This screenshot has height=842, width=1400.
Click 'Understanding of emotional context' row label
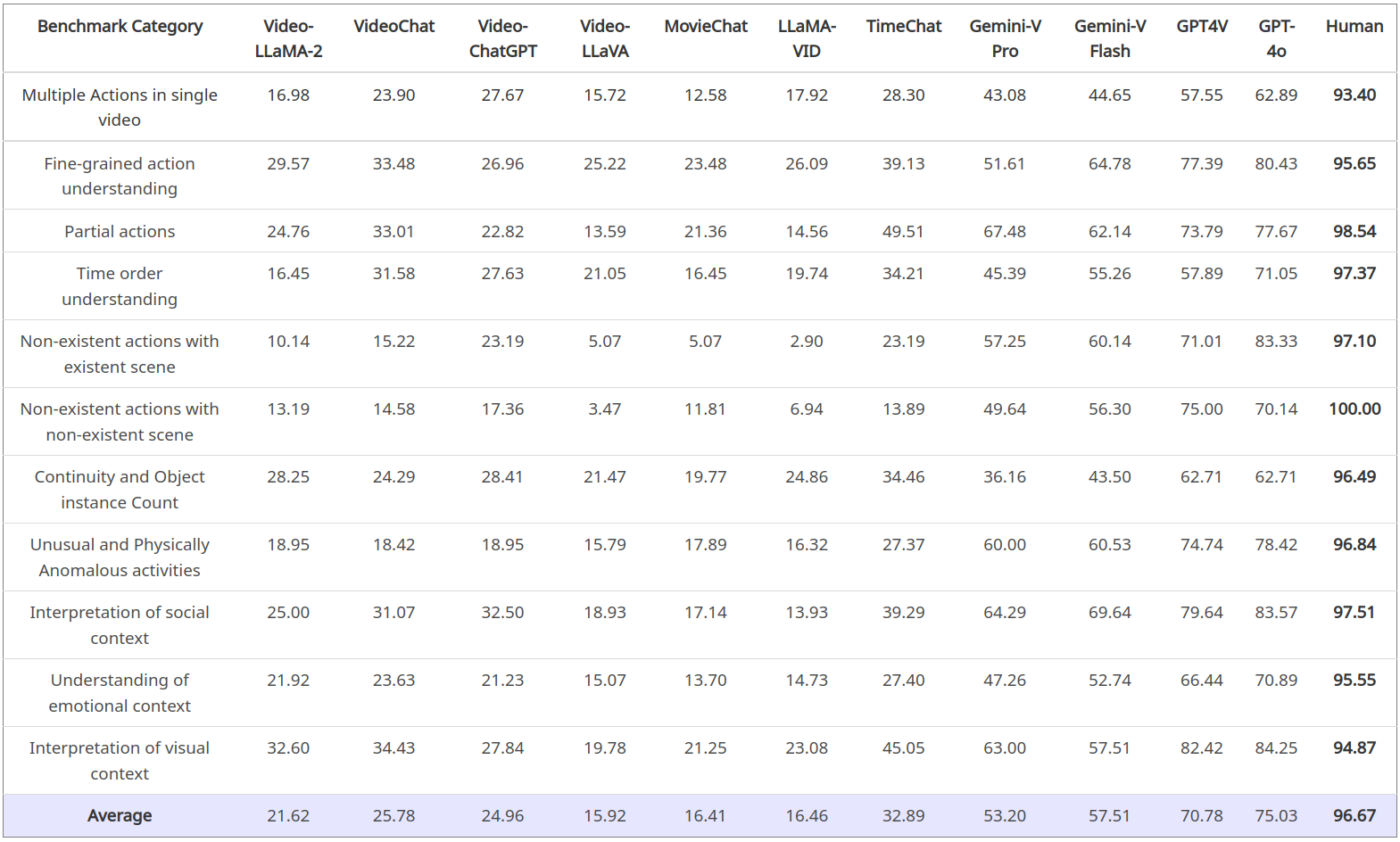point(120,693)
